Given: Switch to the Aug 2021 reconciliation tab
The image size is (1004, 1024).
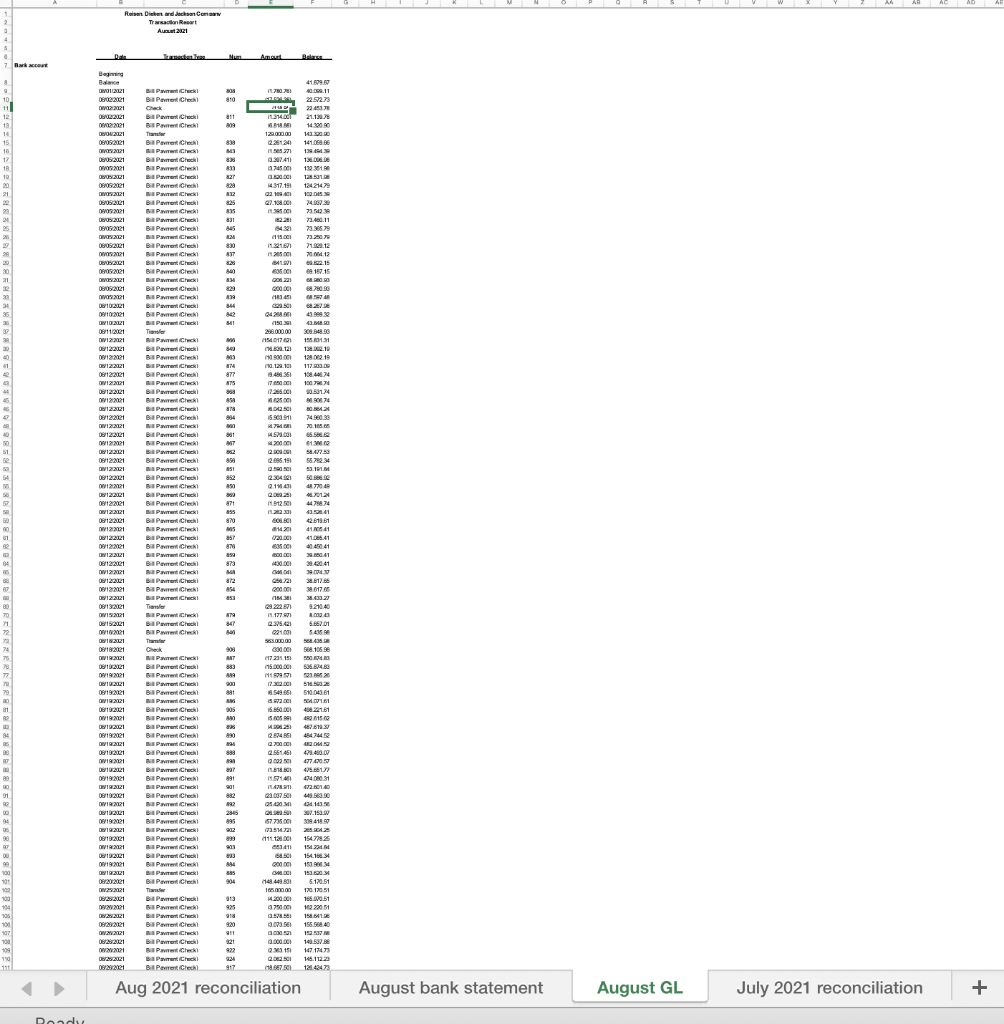Looking at the screenshot, I should point(208,987).
